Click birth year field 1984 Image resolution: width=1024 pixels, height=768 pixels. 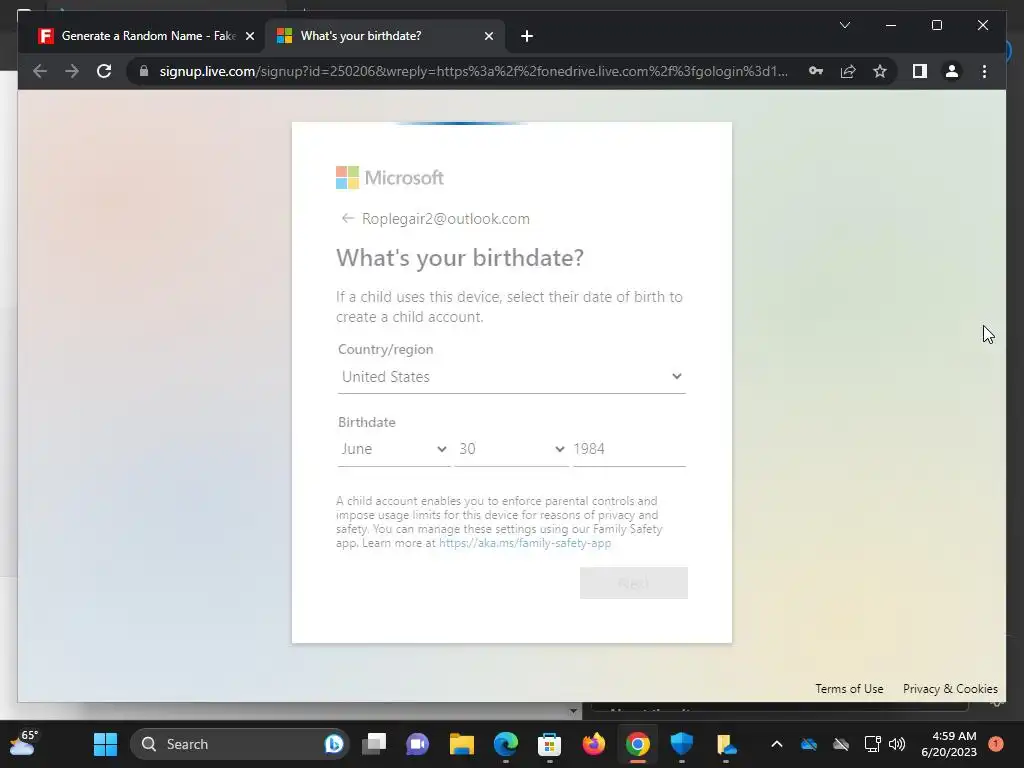629,449
